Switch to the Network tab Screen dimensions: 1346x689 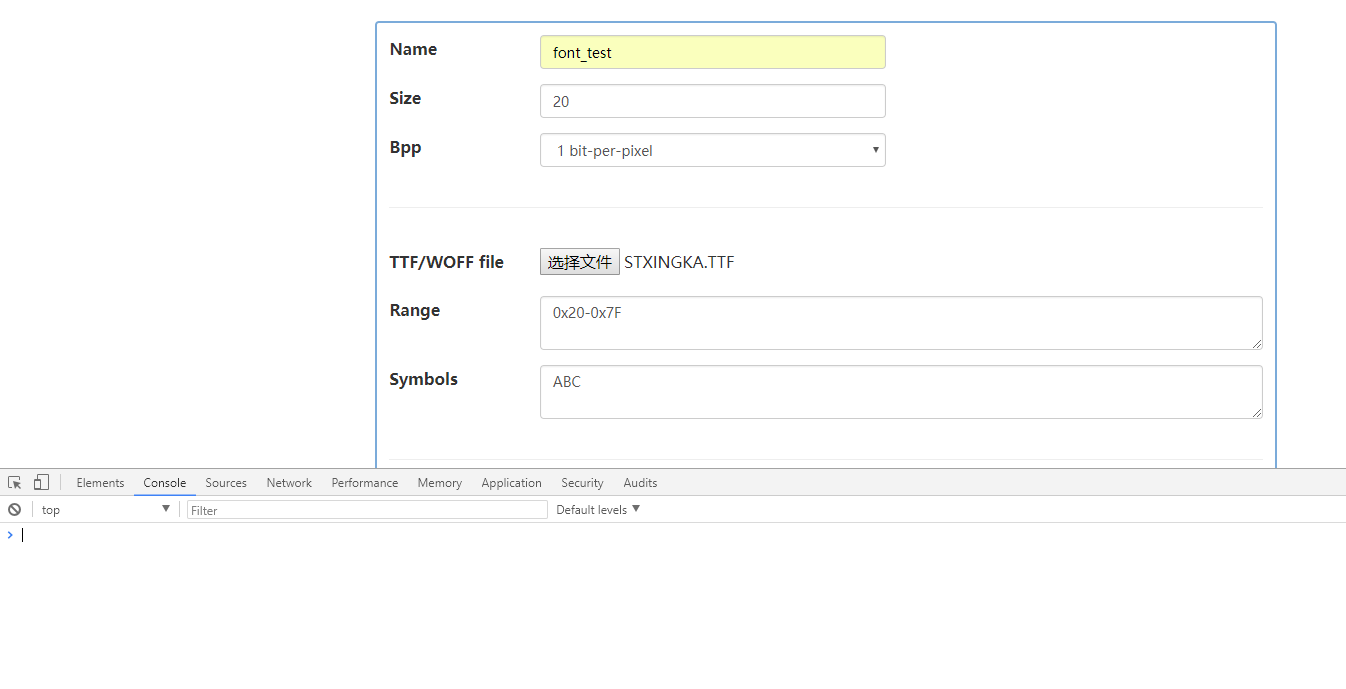point(289,482)
